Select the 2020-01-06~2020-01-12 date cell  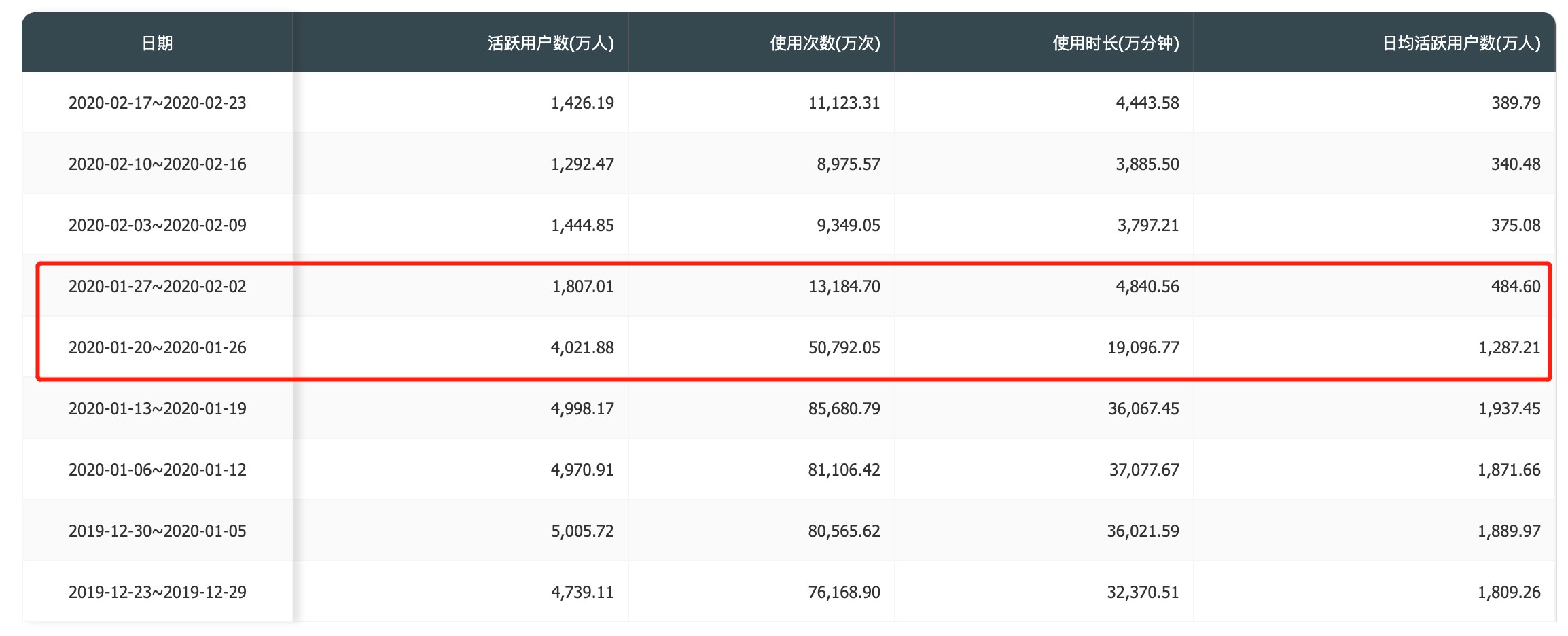click(157, 470)
